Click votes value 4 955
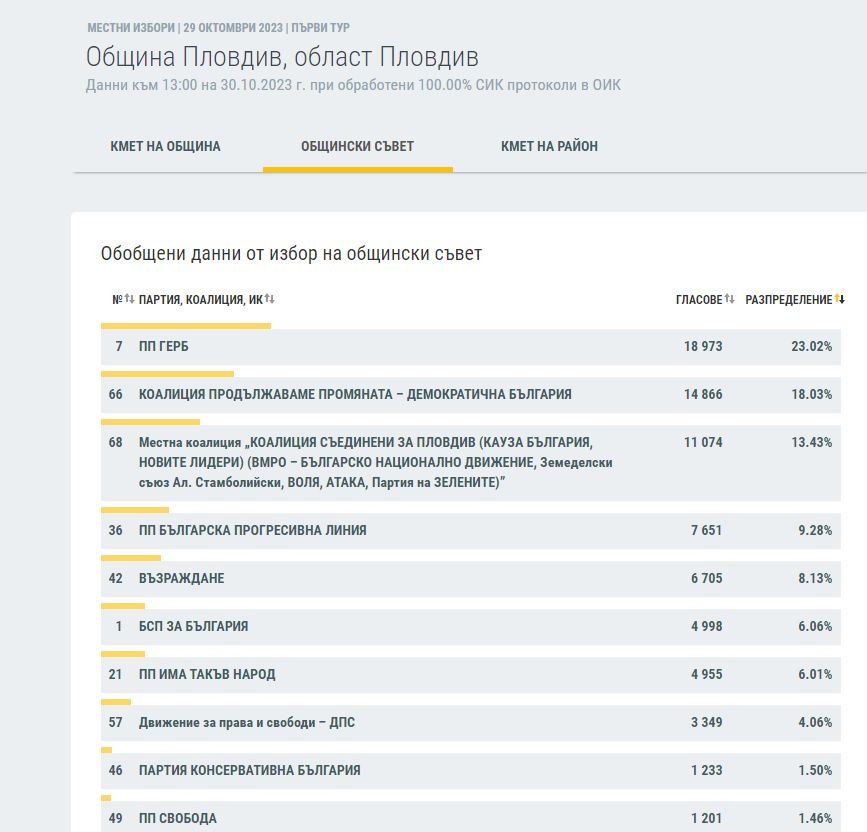This screenshot has width=867, height=832. 707,674
